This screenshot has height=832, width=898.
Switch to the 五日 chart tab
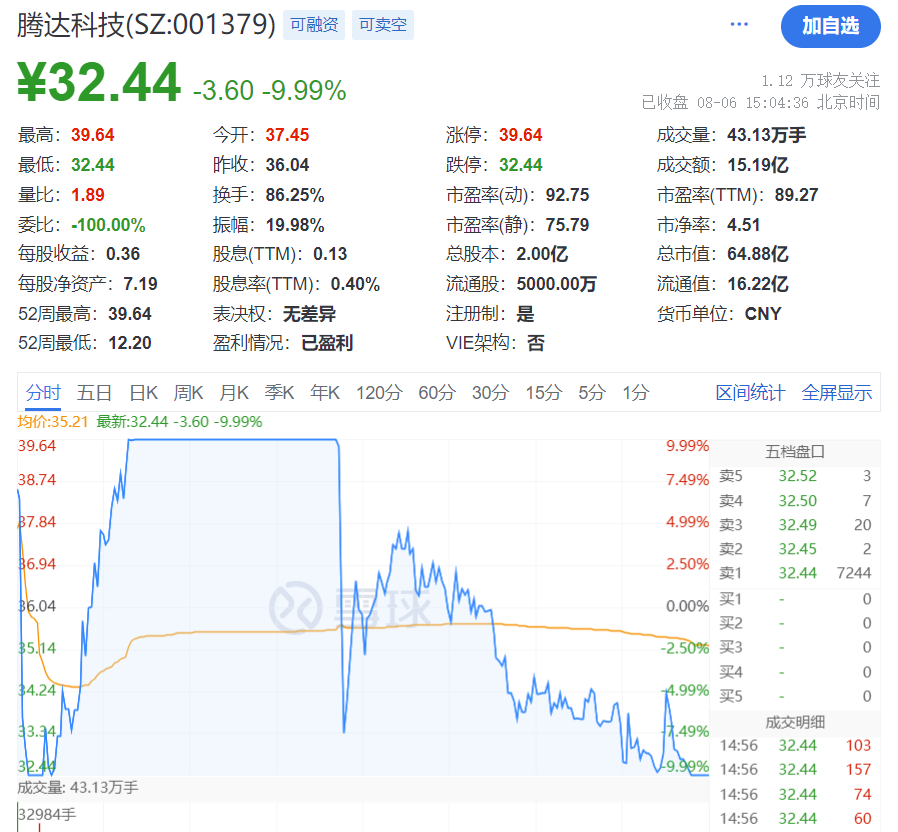(x=94, y=393)
